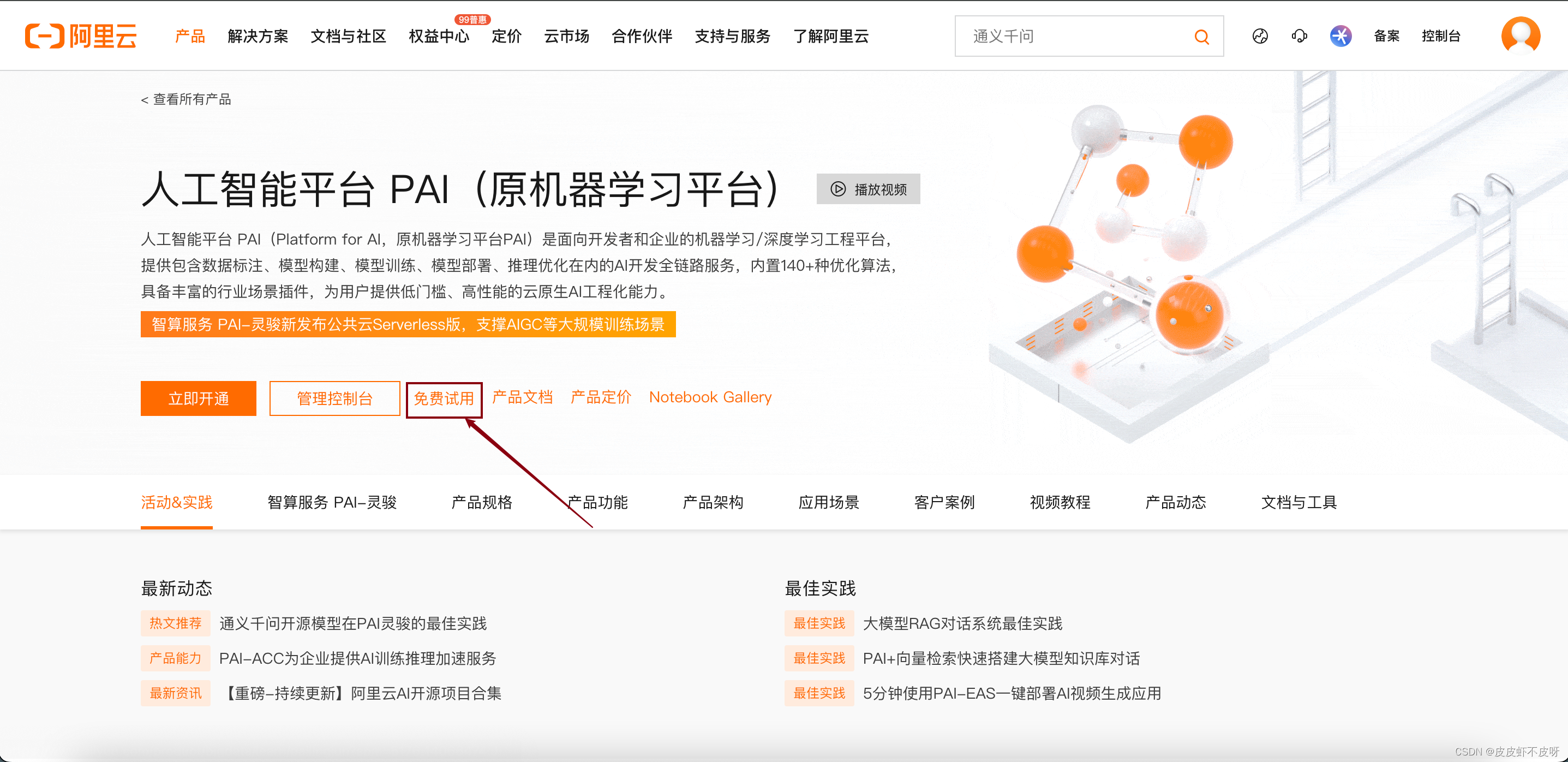
Task: Click the 最新资讯 tag
Action: pyautogui.click(x=175, y=693)
